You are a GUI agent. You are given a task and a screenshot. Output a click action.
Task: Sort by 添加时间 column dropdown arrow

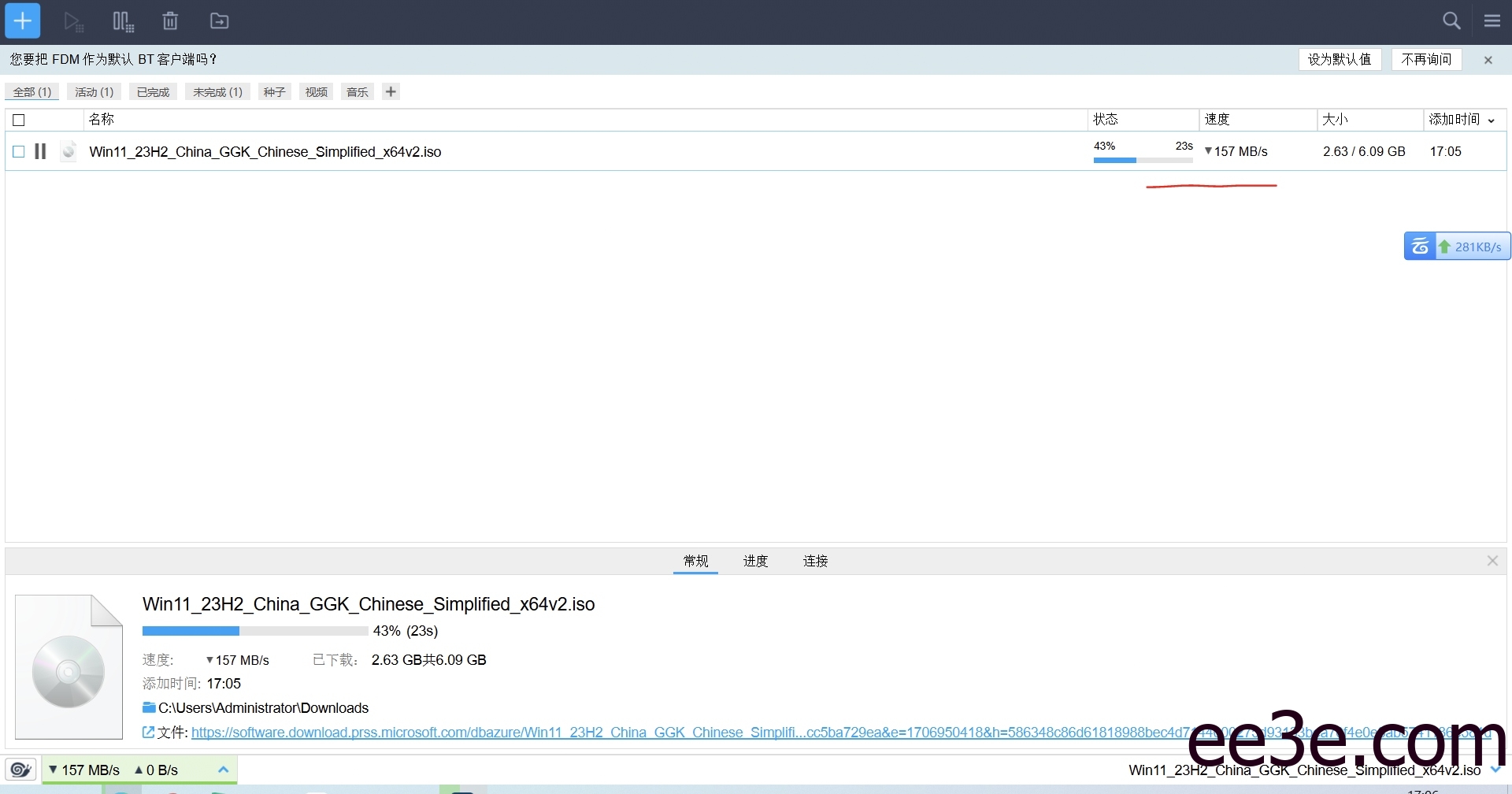point(1492,121)
